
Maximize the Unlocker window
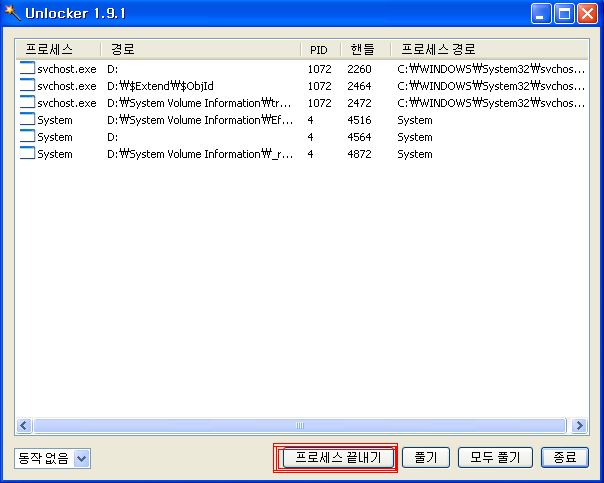[x=564, y=14]
